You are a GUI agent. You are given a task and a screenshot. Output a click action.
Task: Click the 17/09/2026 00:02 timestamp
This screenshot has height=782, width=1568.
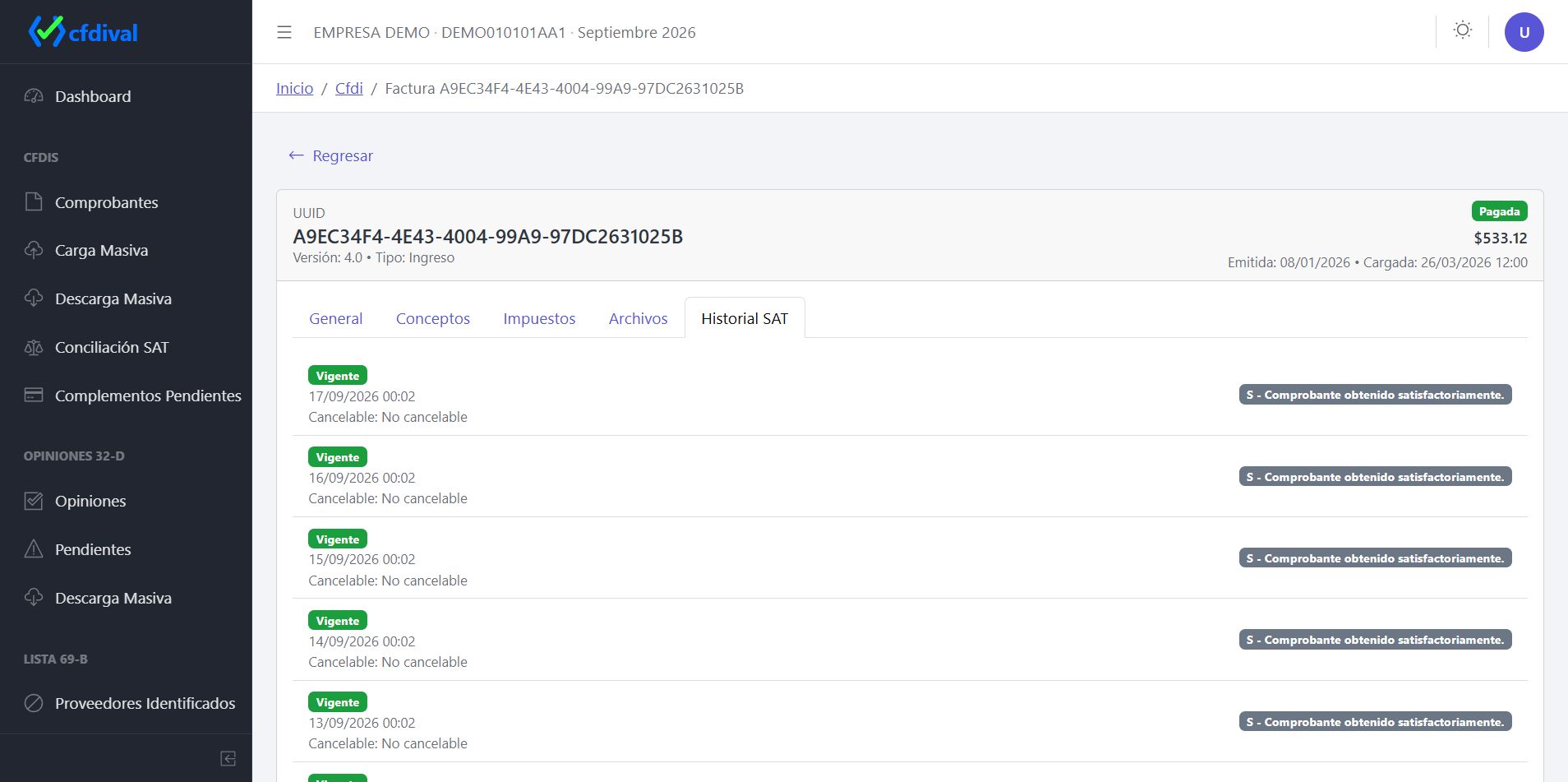[x=362, y=396]
